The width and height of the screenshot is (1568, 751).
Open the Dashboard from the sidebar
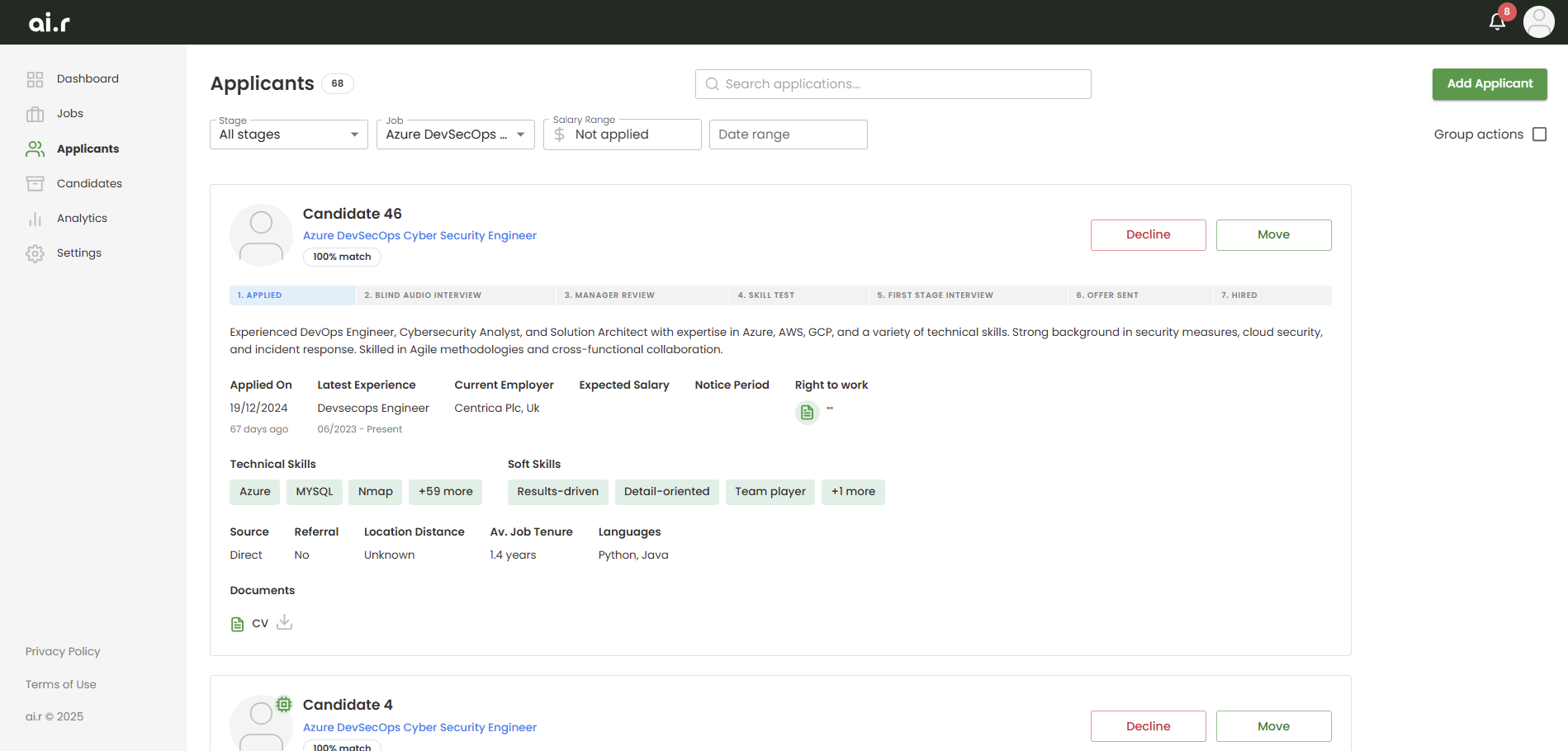[88, 78]
